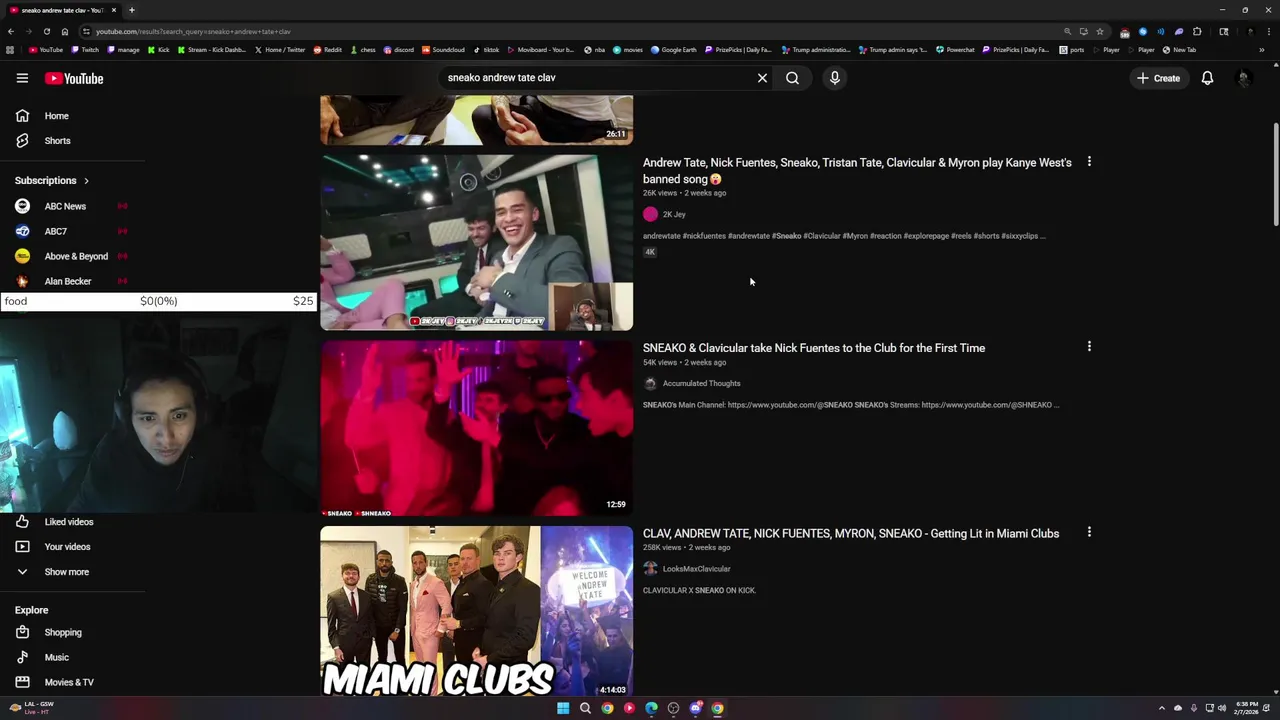Viewport: 1280px width, 720px height.
Task: Open the title SNEAKO & Clavicular take Nick Fuentes
Action: [x=814, y=348]
